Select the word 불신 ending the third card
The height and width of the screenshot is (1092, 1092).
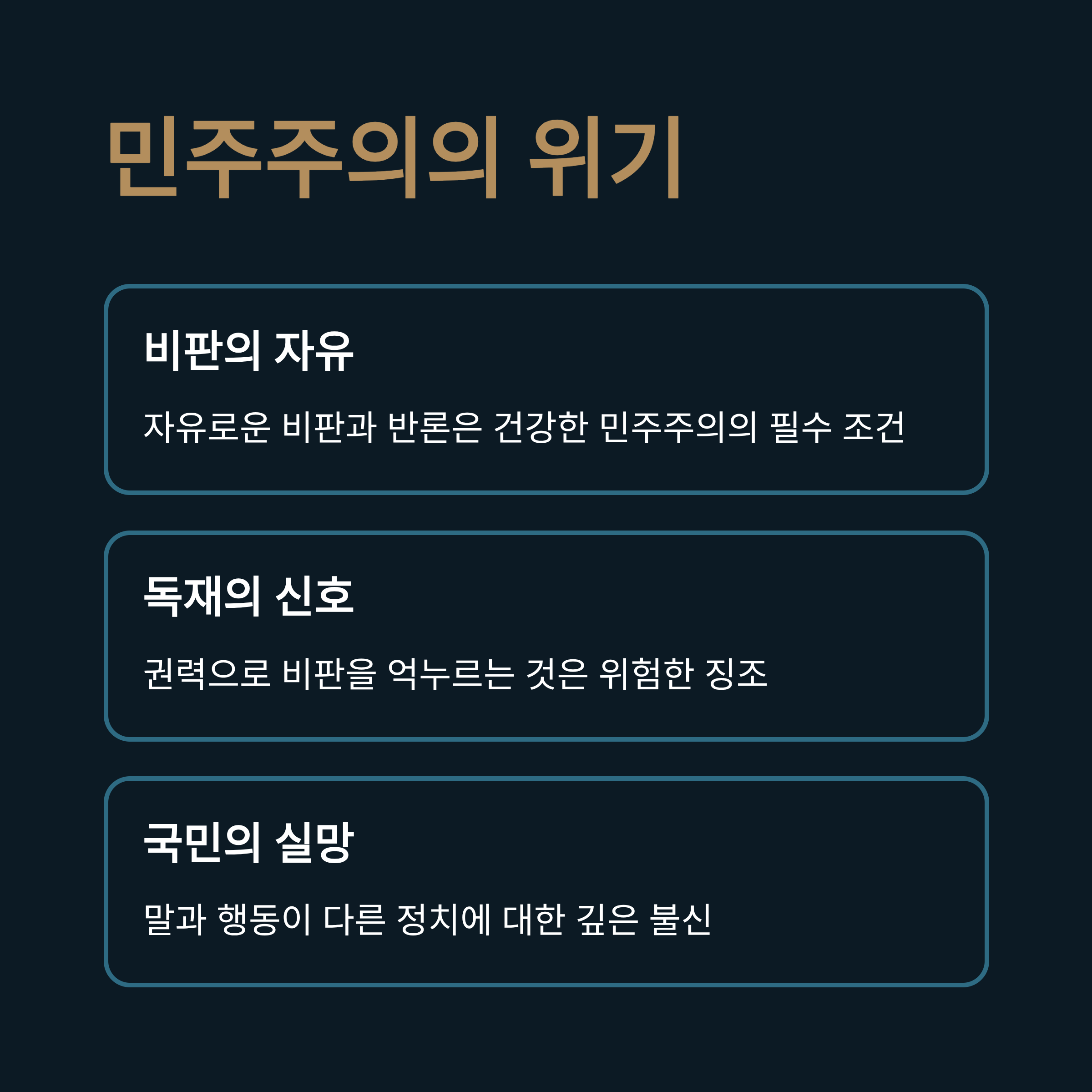pyautogui.click(x=681, y=920)
